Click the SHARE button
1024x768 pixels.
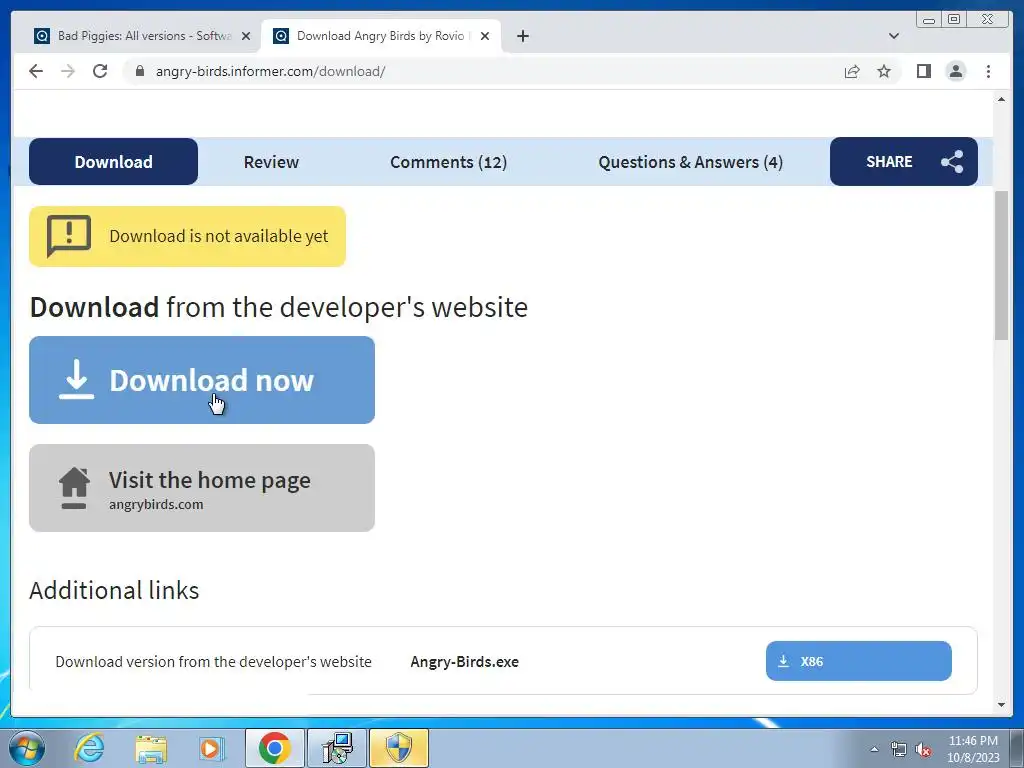coord(903,161)
